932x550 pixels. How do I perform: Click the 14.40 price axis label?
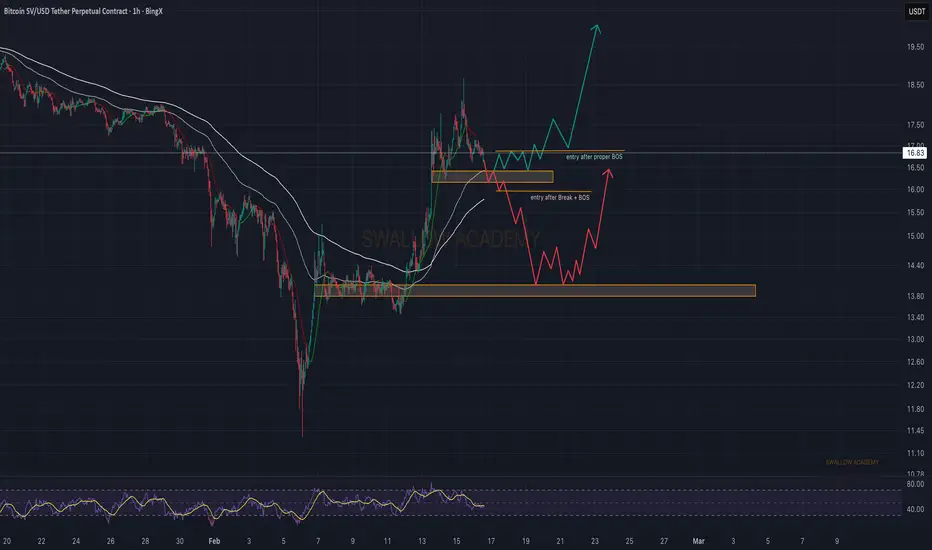pyautogui.click(x=915, y=266)
